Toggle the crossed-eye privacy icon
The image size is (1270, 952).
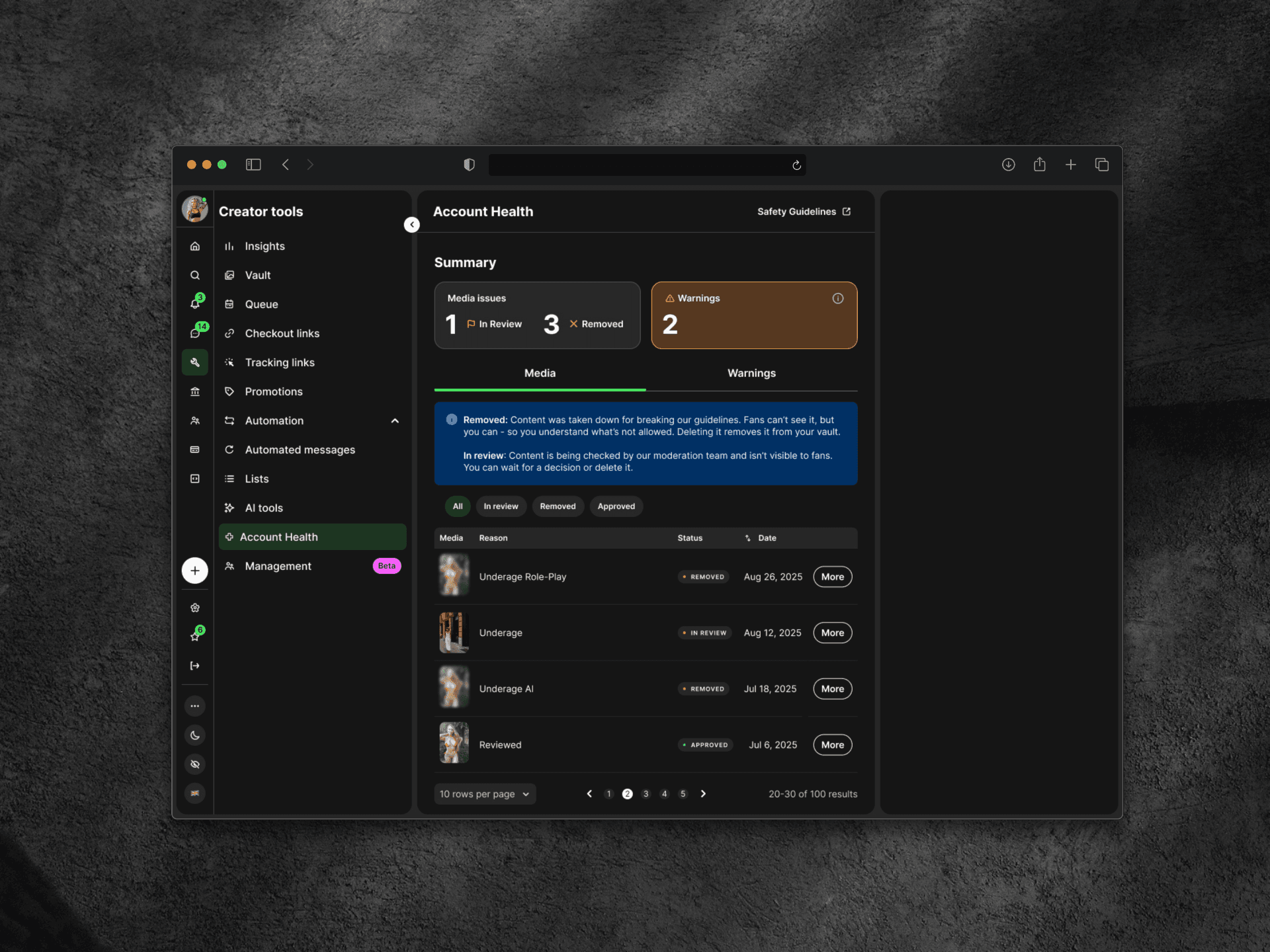[x=194, y=764]
